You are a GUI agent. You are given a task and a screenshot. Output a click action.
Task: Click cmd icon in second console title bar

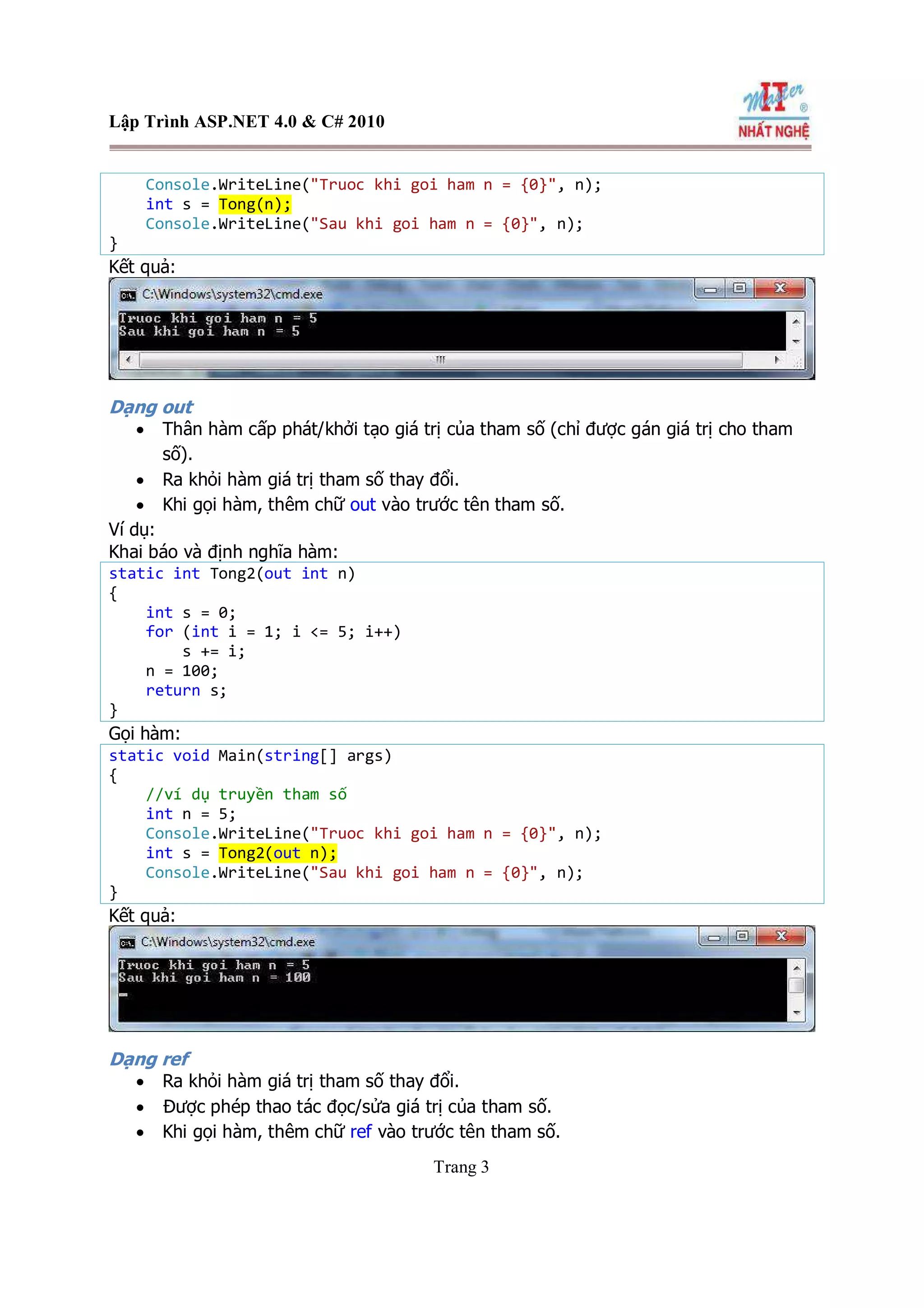click(127, 943)
